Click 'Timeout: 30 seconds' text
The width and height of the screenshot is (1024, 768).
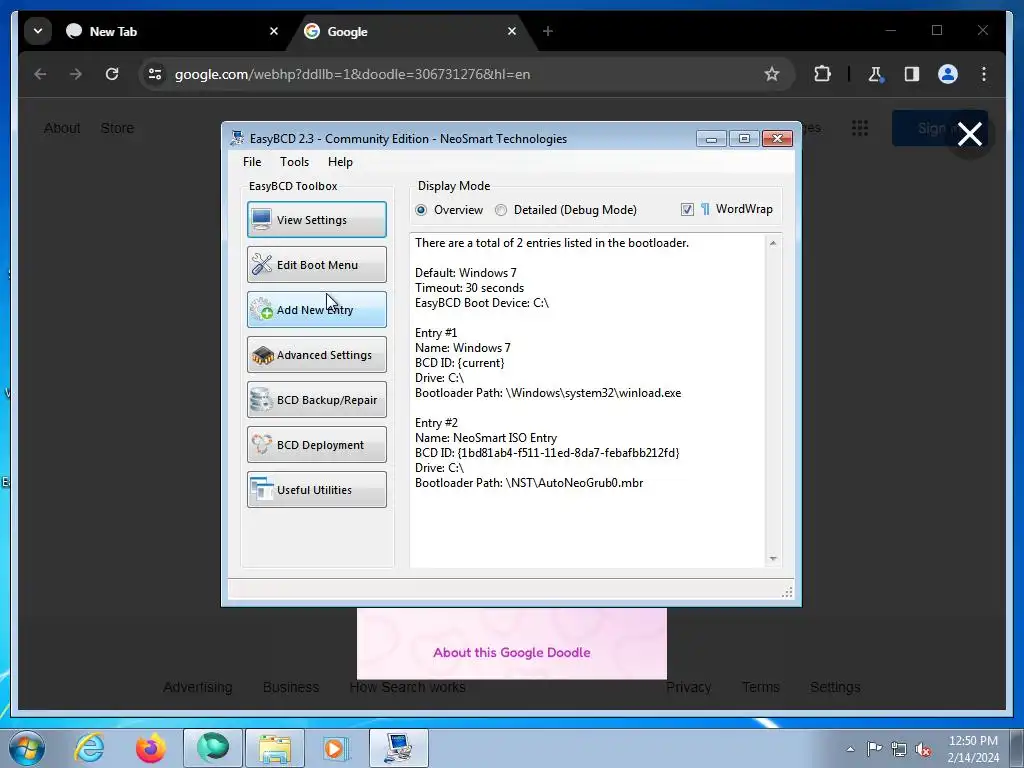pos(469,287)
